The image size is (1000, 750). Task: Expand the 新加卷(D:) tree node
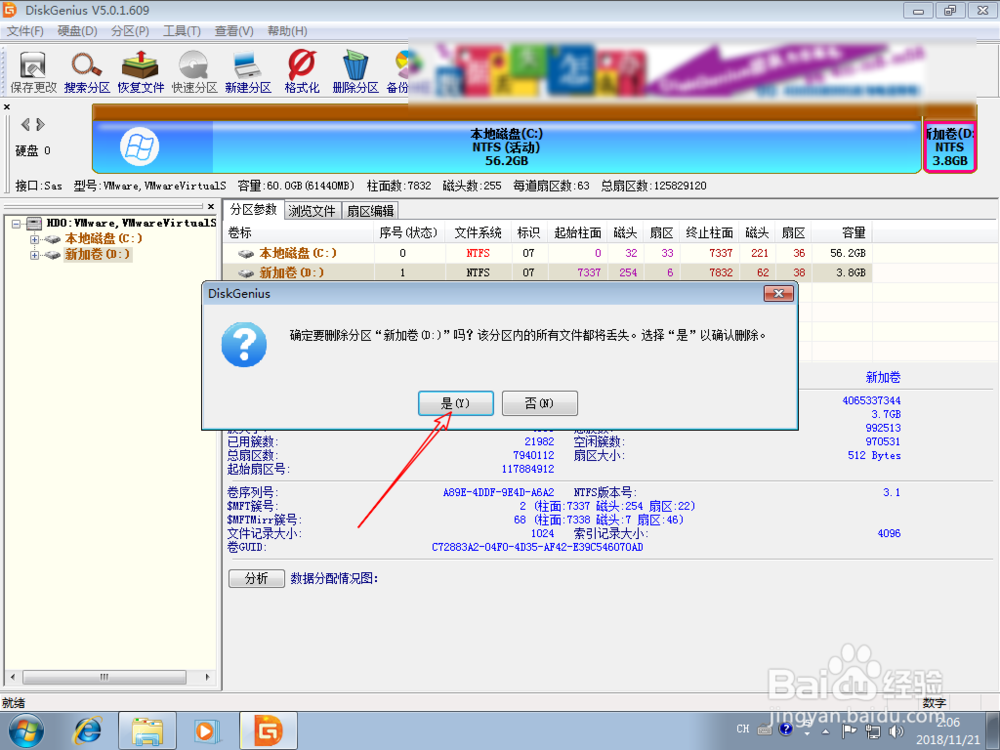click(34, 255)
